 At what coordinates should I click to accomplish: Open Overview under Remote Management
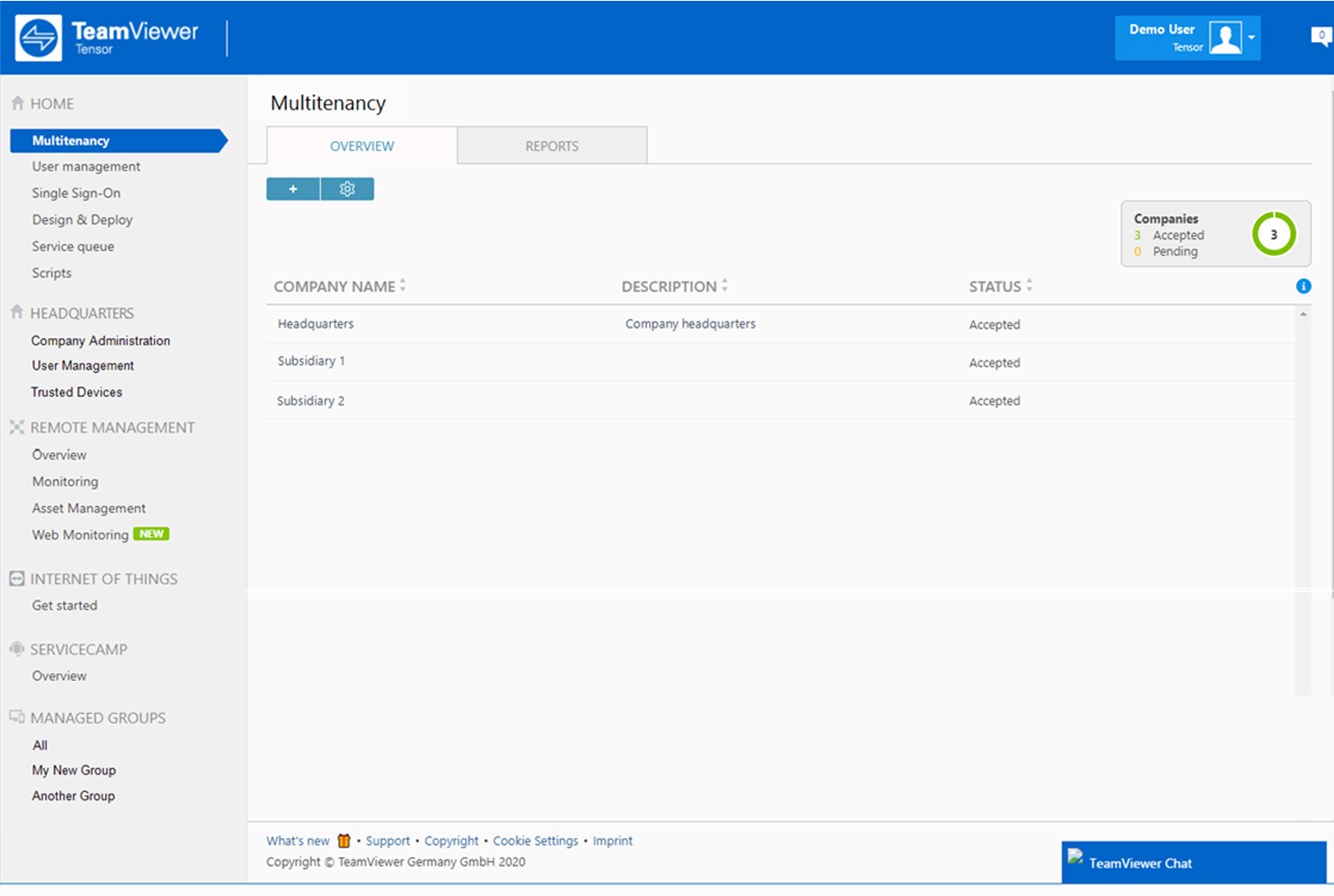point(59,455)
